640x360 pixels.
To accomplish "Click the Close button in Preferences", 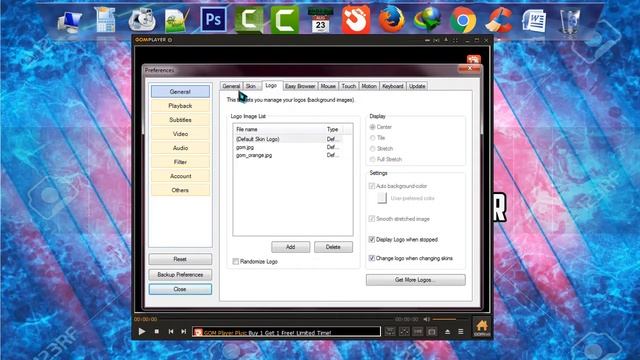I will [180, 289].
